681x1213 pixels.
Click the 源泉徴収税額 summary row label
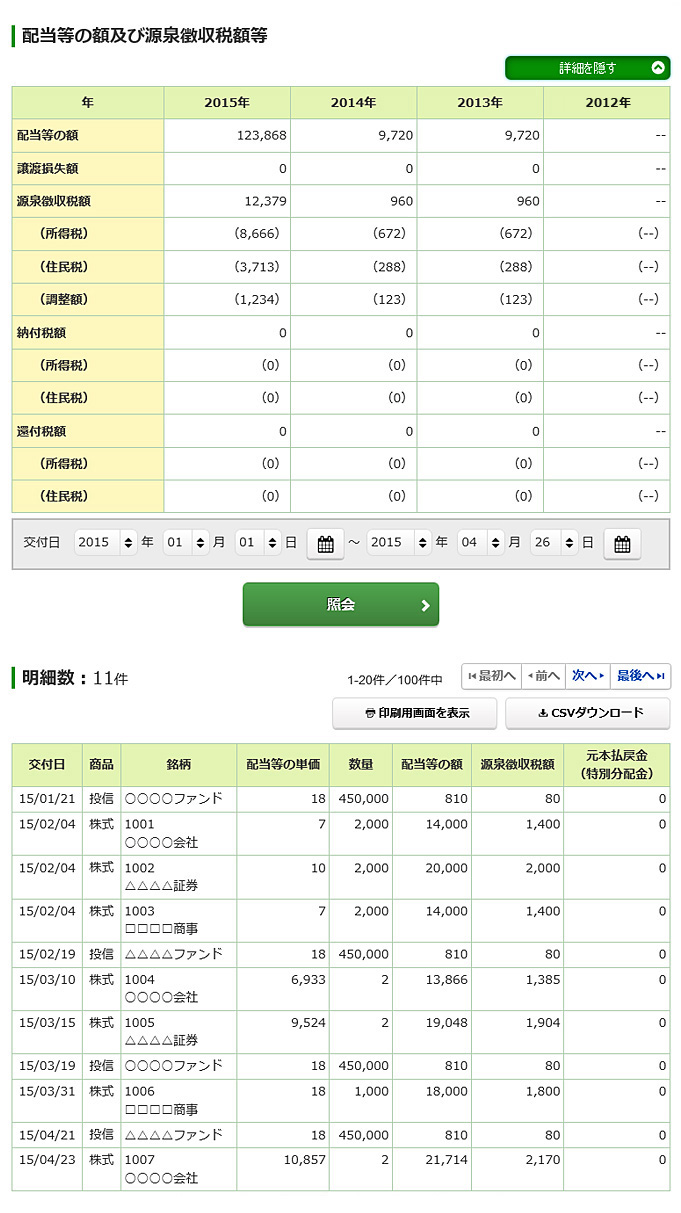[x=88, y=201]
